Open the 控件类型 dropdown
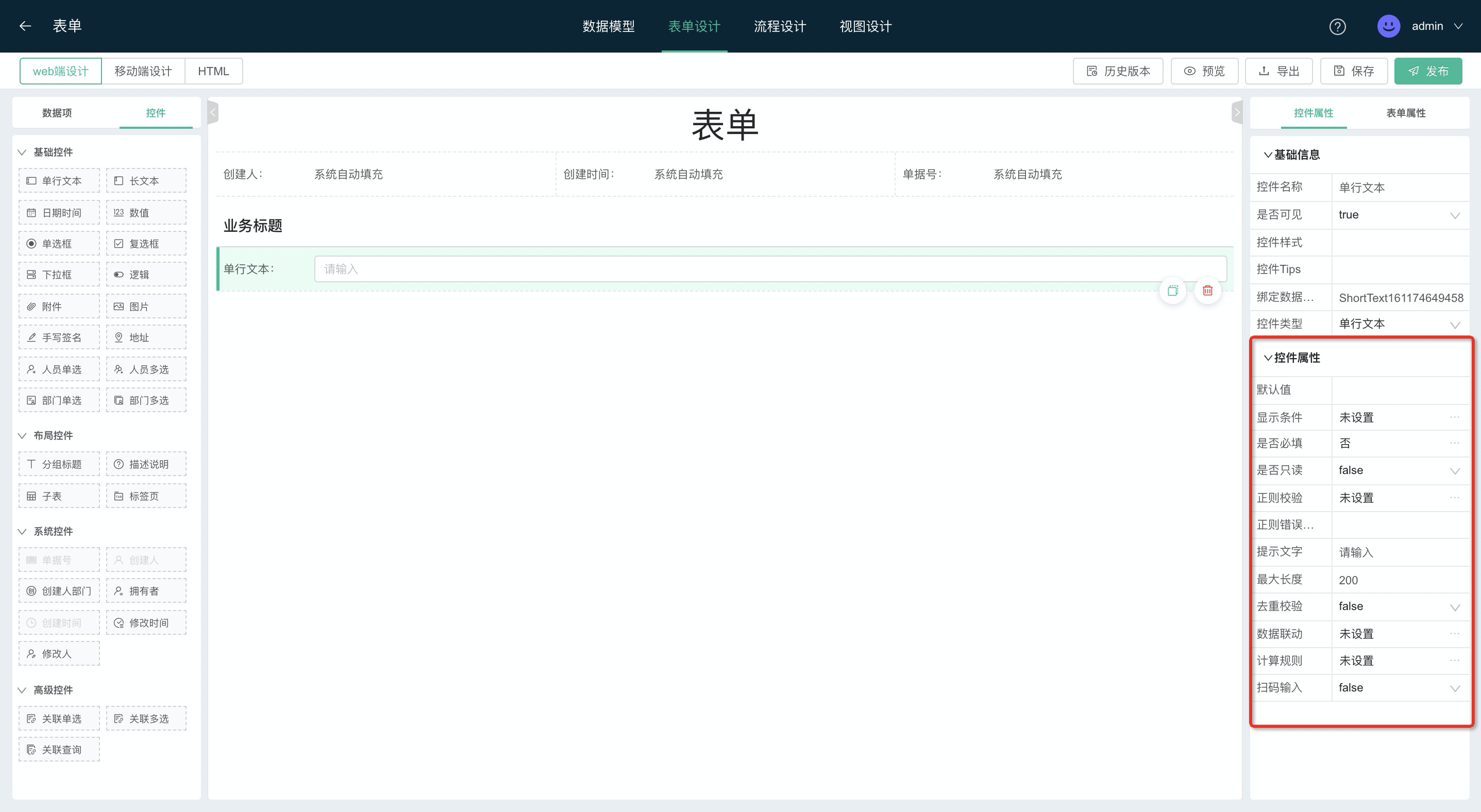1481x812 pixels. coord(1401,324)
